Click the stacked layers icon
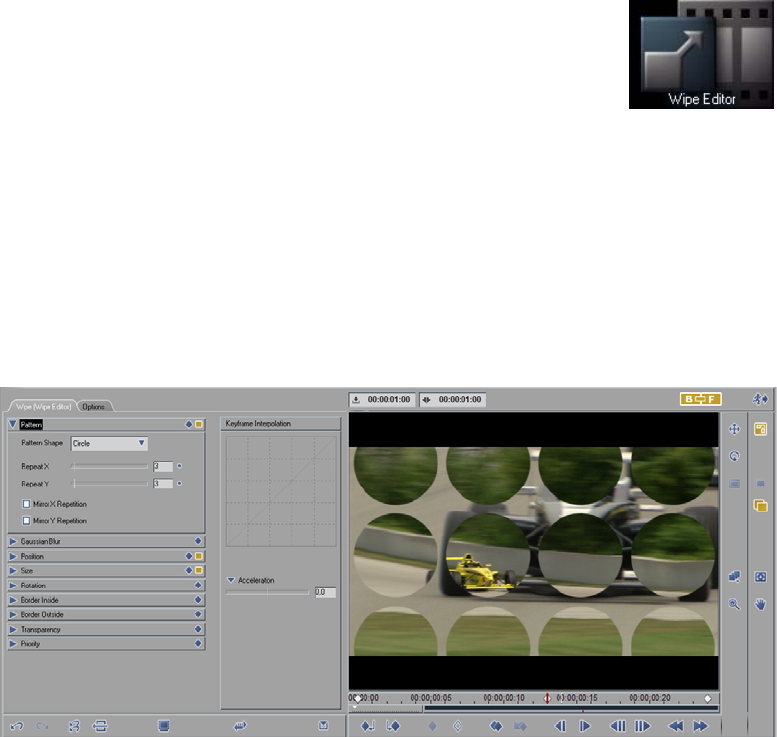 (734, 576)
